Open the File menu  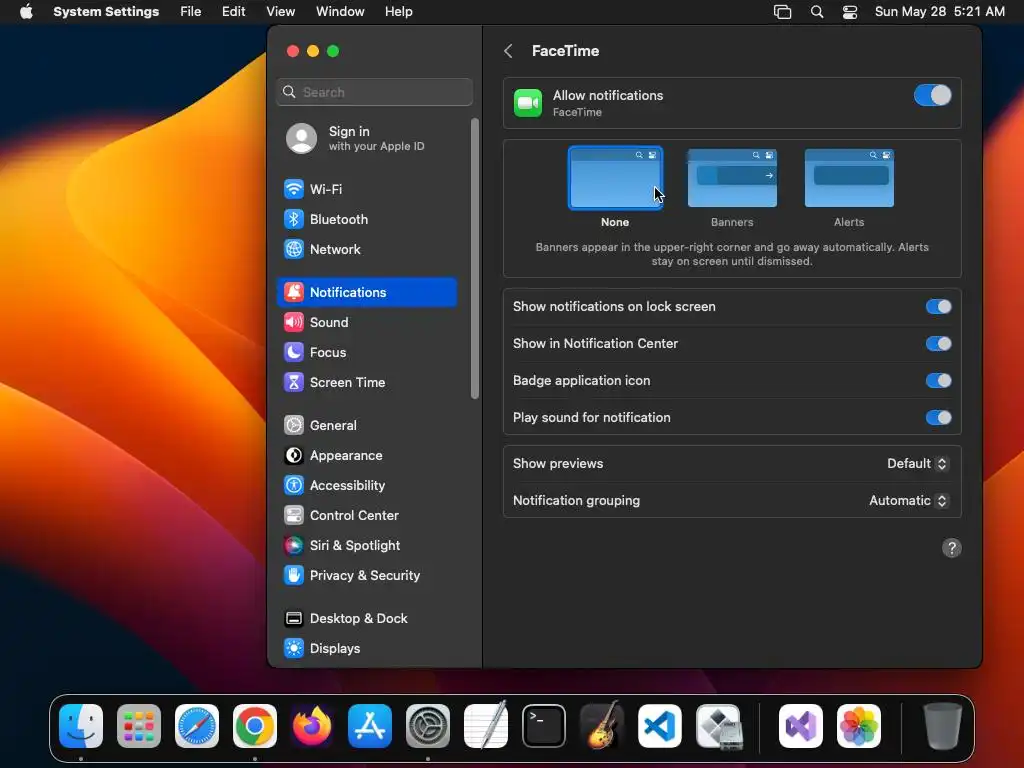[x=191, y=12]
